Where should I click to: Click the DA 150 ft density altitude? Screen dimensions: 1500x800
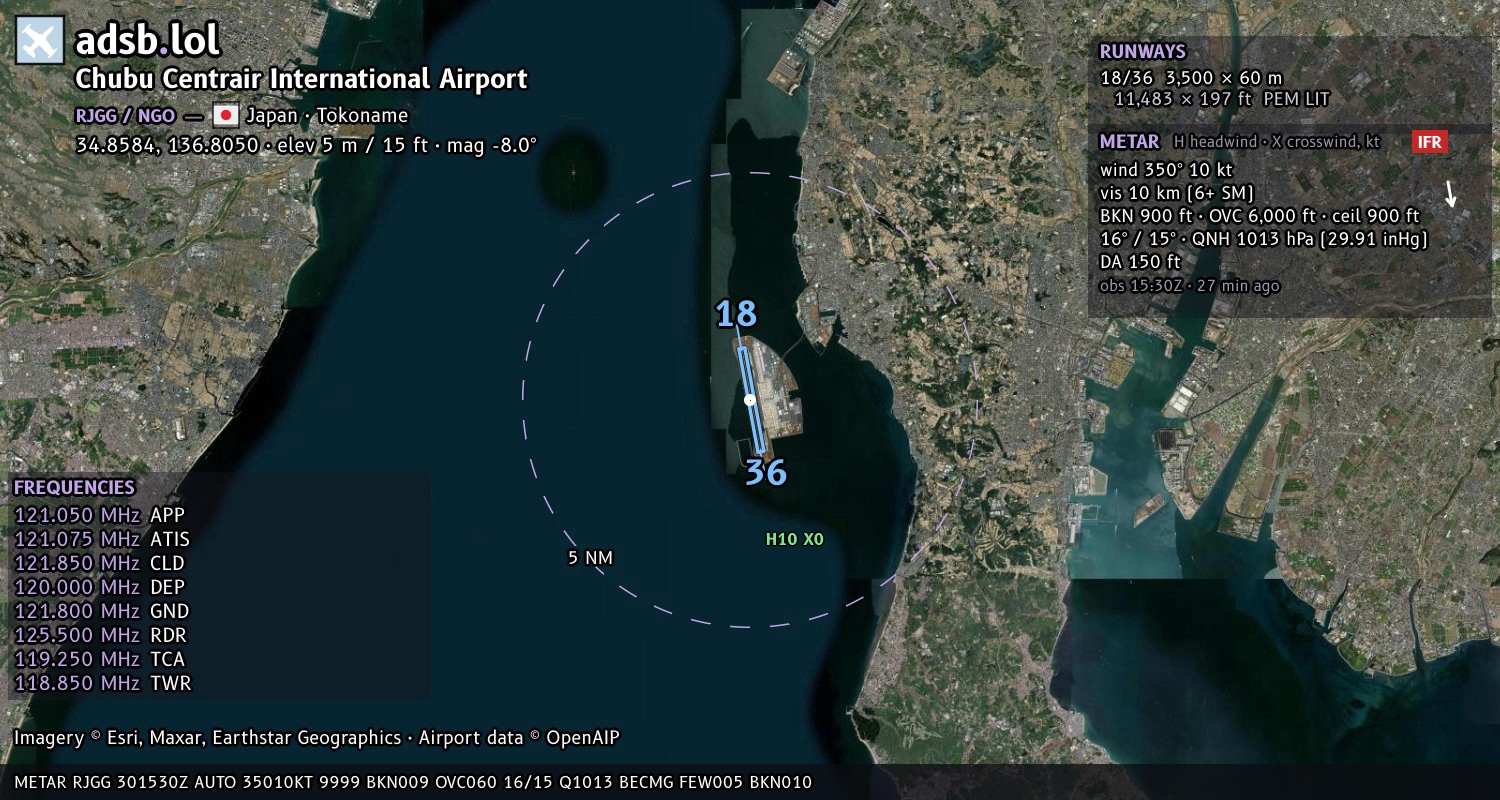[1140, 262]
